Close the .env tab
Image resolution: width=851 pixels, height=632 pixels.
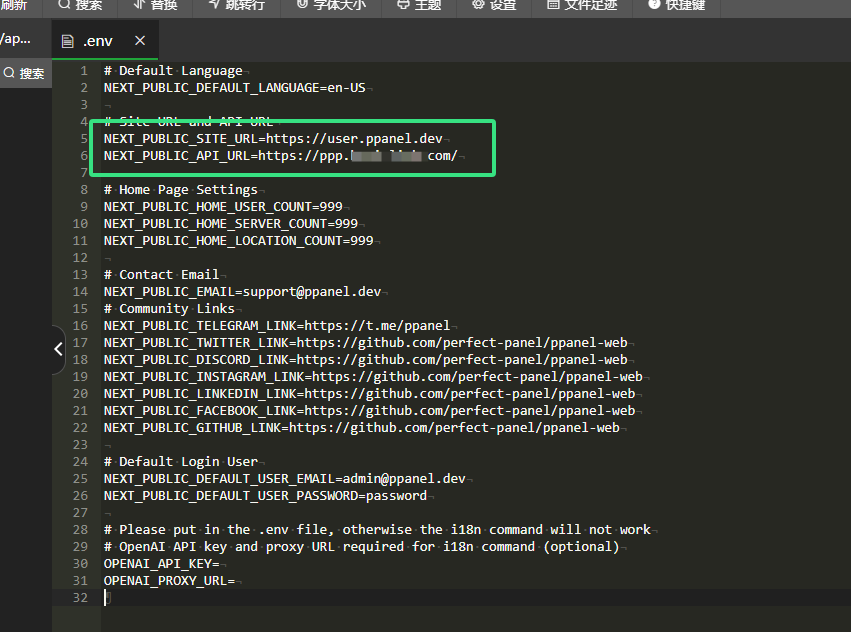140,41
